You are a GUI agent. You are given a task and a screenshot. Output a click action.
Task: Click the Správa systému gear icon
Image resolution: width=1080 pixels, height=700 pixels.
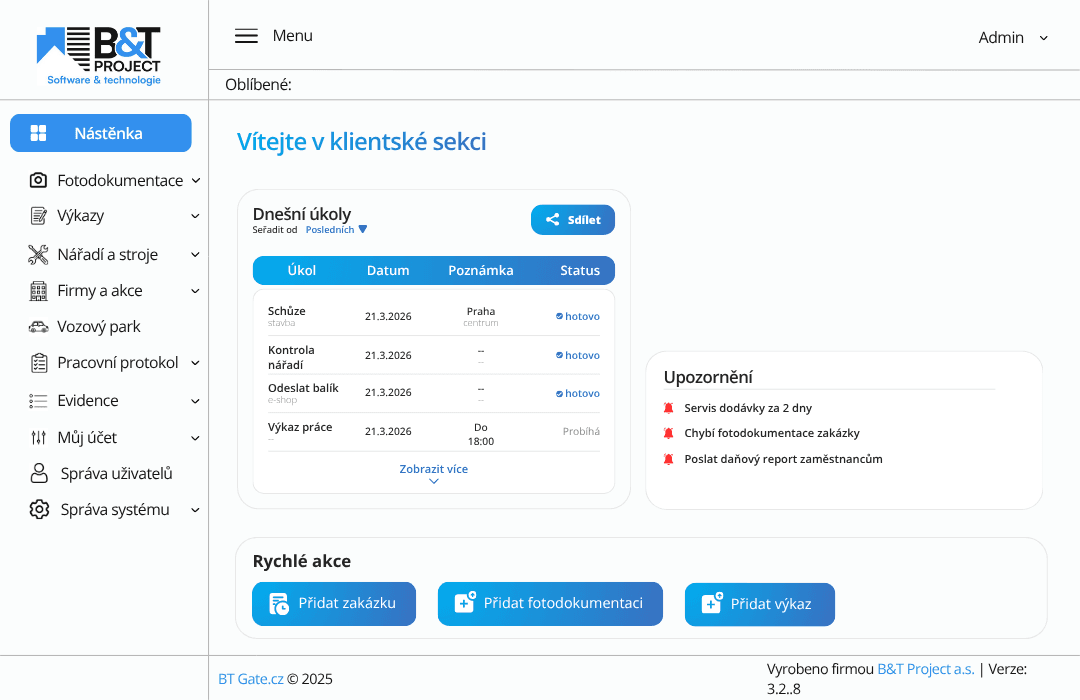[38, 509]
